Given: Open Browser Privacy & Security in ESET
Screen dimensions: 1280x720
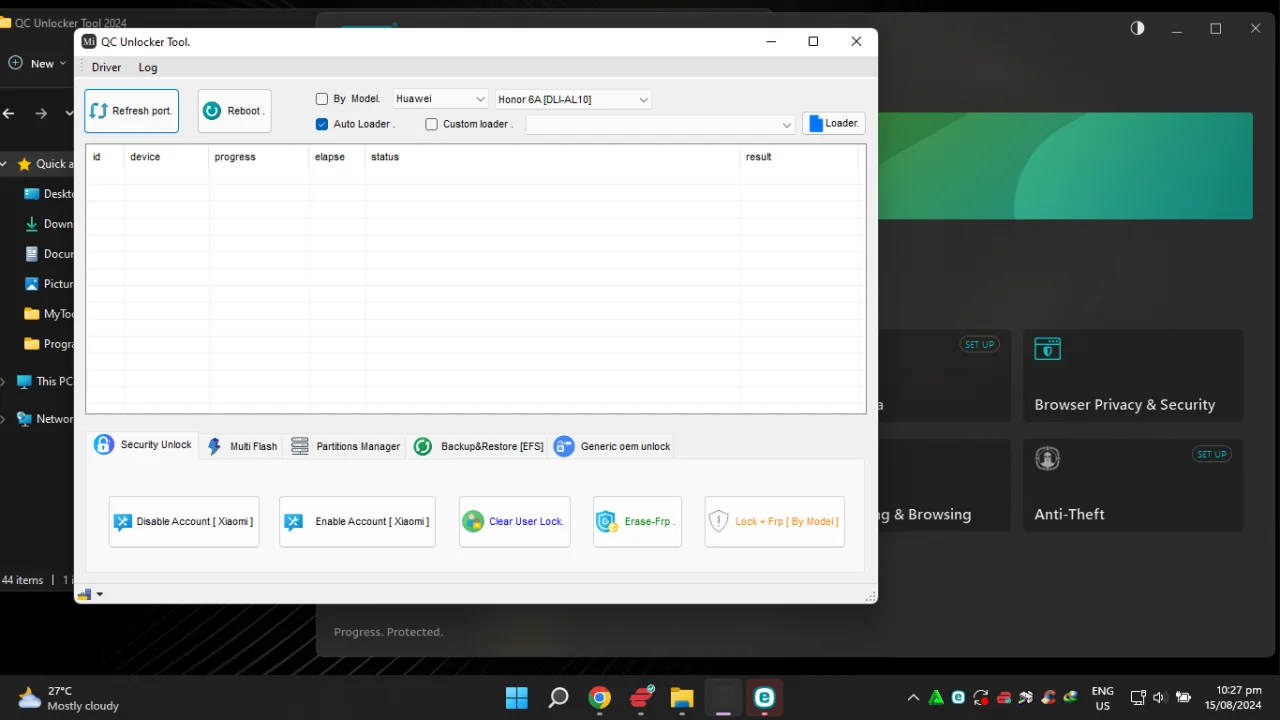Looking at the screenshot, I should 1133,375.
